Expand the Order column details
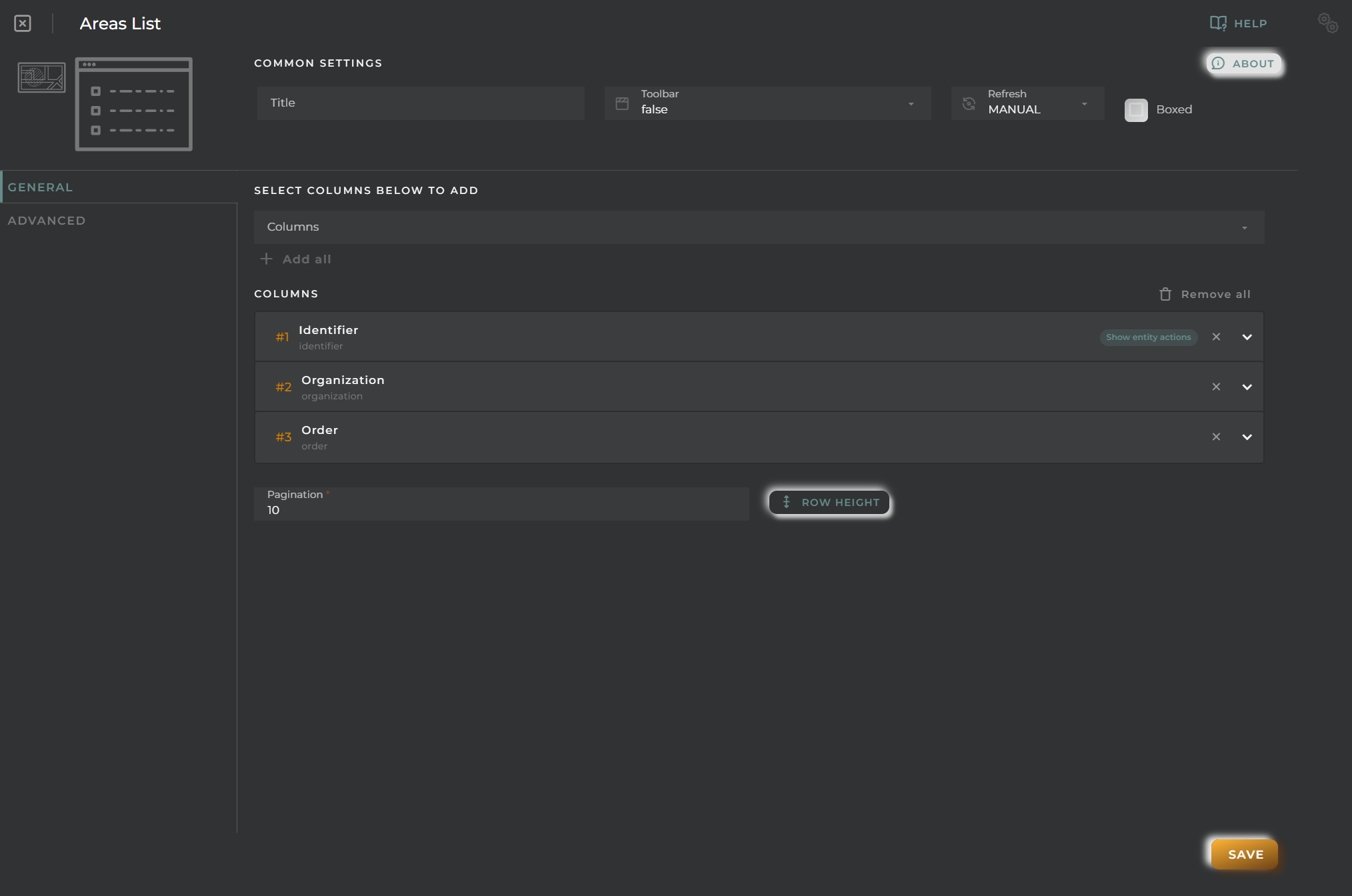1352x896 pixels. 1247,436
